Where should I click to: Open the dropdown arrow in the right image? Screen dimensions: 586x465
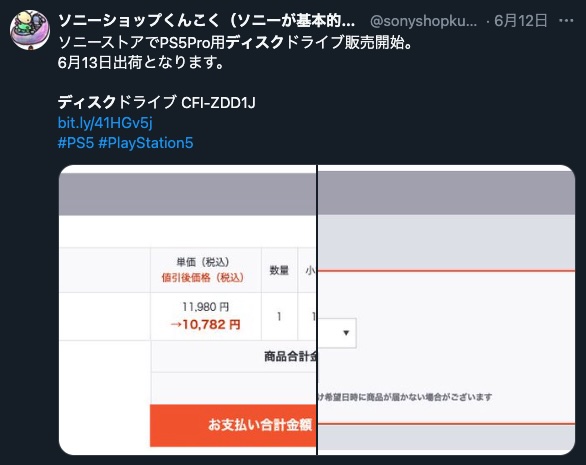coord(346,333)
